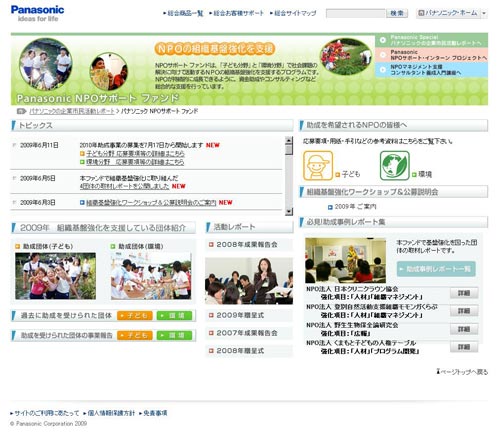Click orange 子ども button beside 過去に助成を受けられた団体

[x=135, y=315]
